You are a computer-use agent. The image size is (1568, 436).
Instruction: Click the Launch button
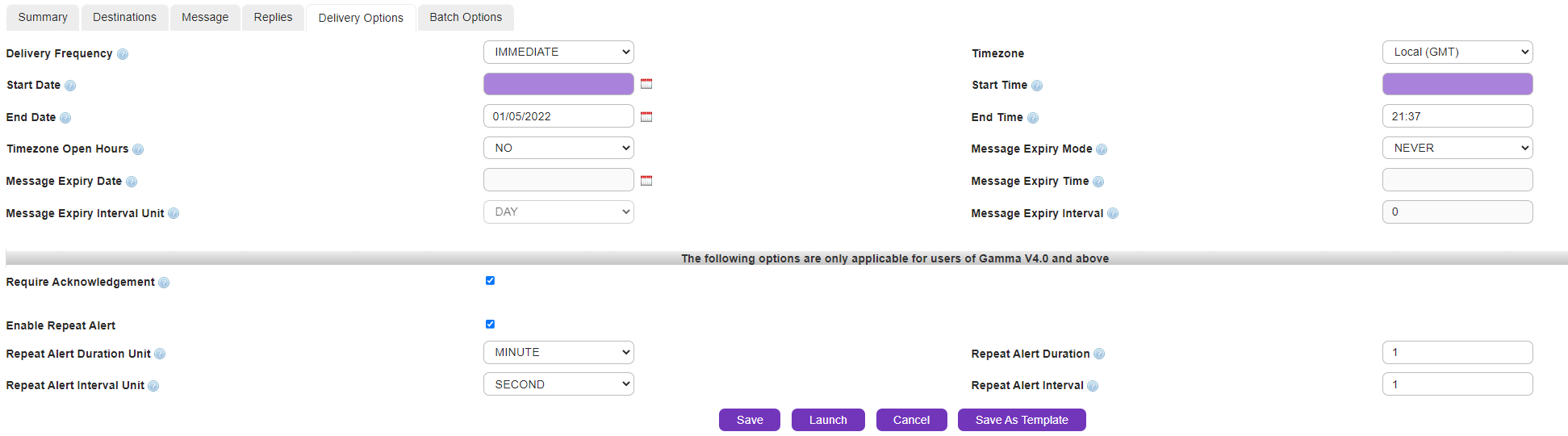coord(828,420)
